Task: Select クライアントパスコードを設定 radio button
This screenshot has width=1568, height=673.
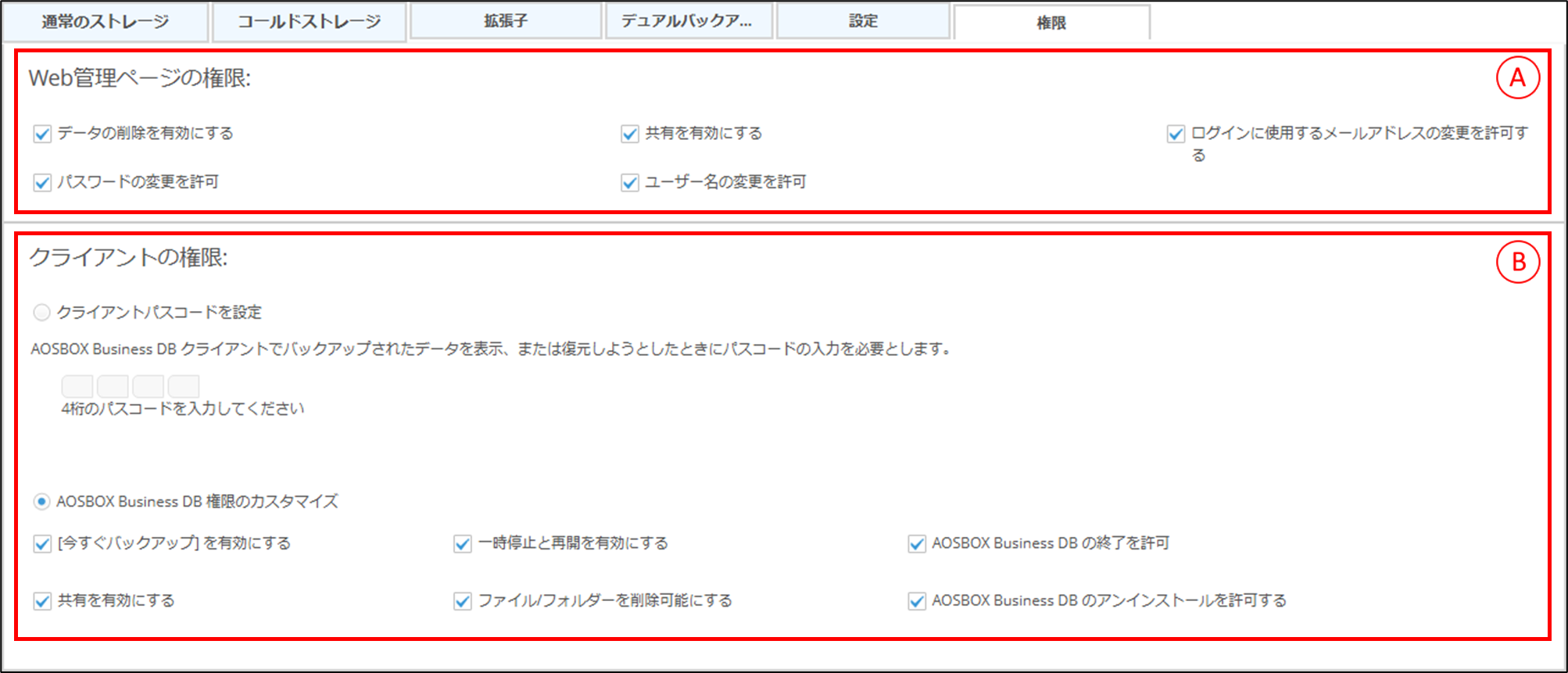Action: pyautogui.click(x=41, y=313)
